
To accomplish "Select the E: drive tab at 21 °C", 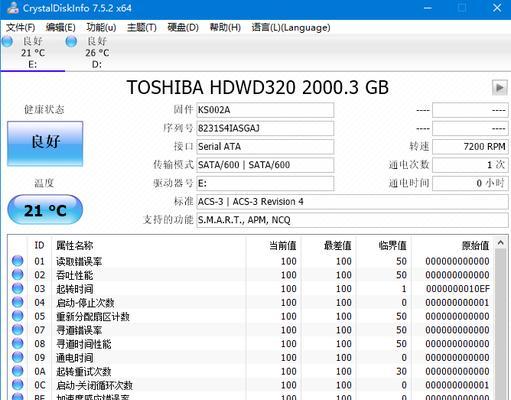I will click(33, 53).
